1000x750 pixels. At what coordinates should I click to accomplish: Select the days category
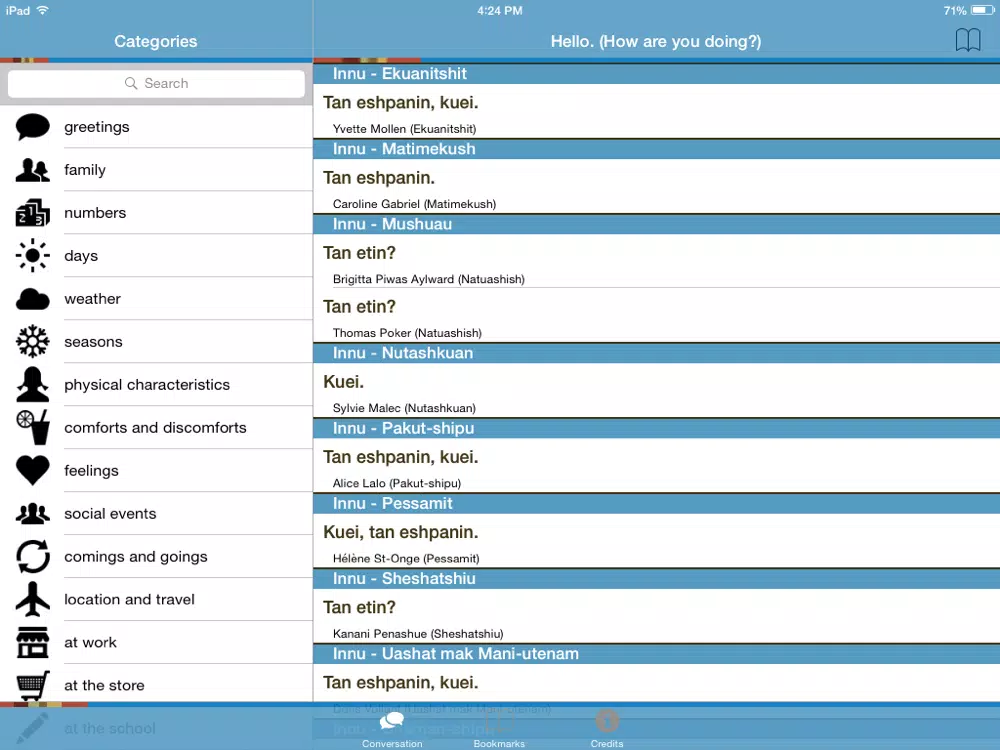point(156,256)
